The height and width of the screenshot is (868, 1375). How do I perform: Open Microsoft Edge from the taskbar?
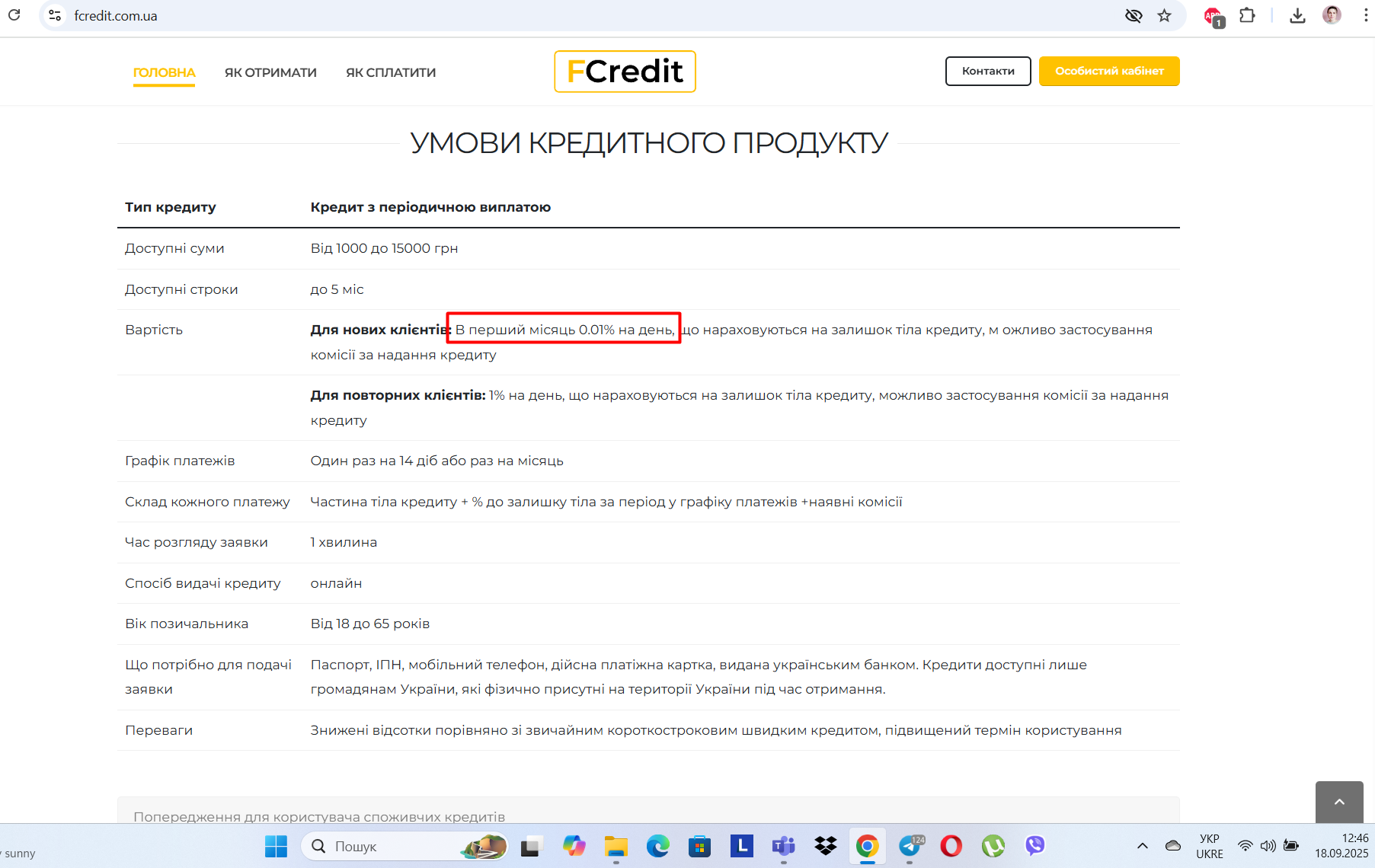658,846
